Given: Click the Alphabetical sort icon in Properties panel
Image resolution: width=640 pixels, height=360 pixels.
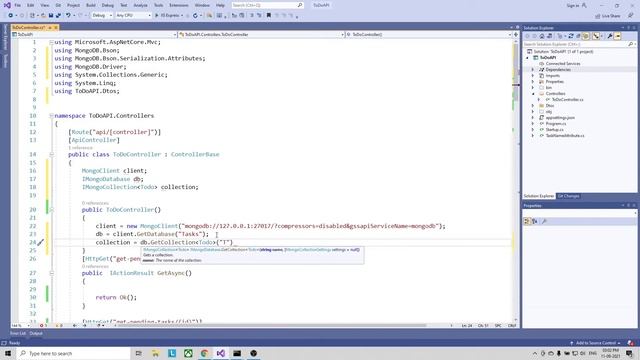Looking at the screenshot, I should [x=535, y=221].
